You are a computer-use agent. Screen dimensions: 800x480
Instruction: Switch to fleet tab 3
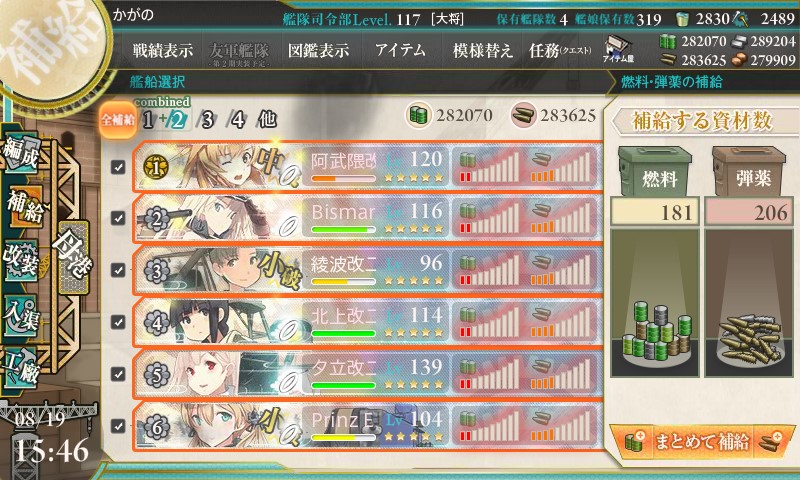point(207,120)
